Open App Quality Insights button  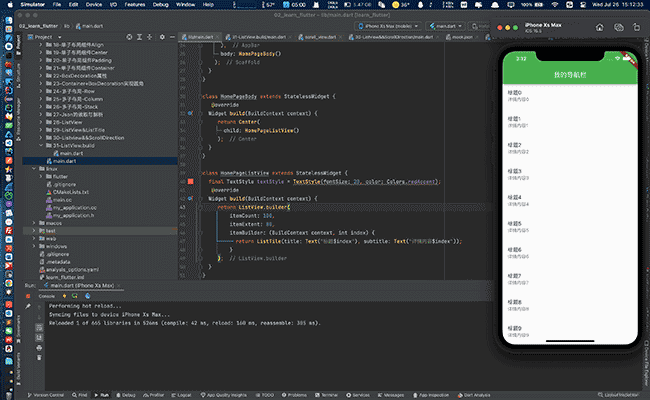tap(224, 395)
